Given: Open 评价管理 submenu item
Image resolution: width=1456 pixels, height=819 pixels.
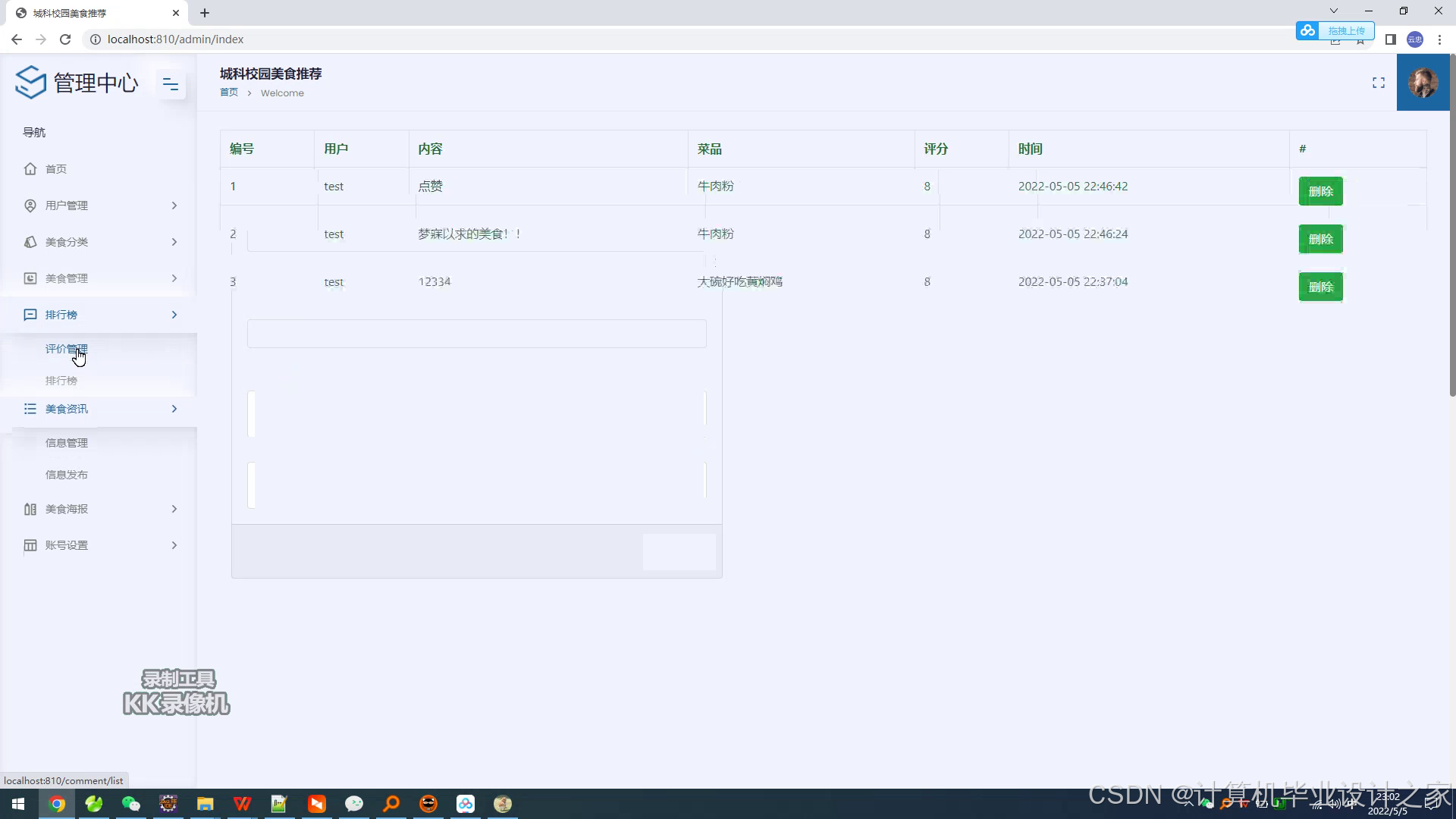Looking at the screenshot, I should pyautogui.click(x=66, y=349).
